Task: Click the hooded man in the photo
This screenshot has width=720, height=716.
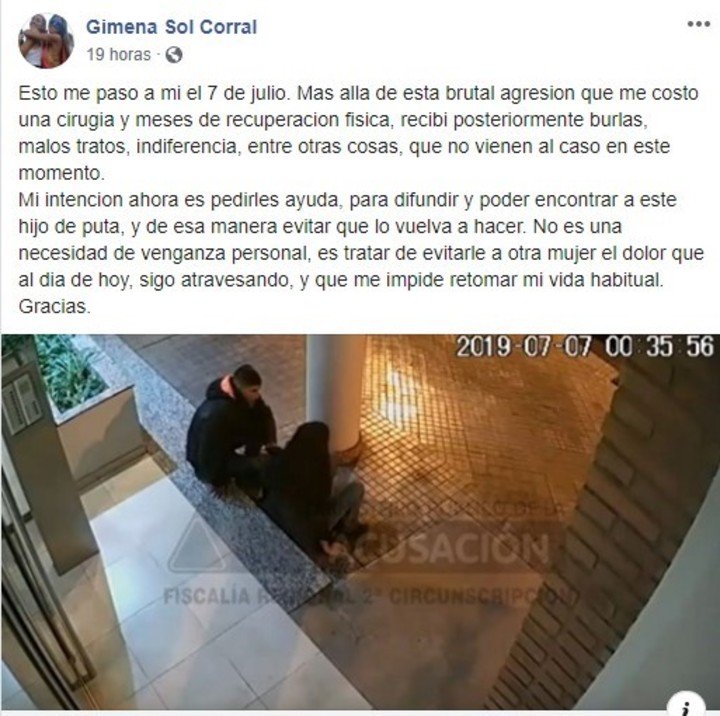Action: (x=230, y=427)
